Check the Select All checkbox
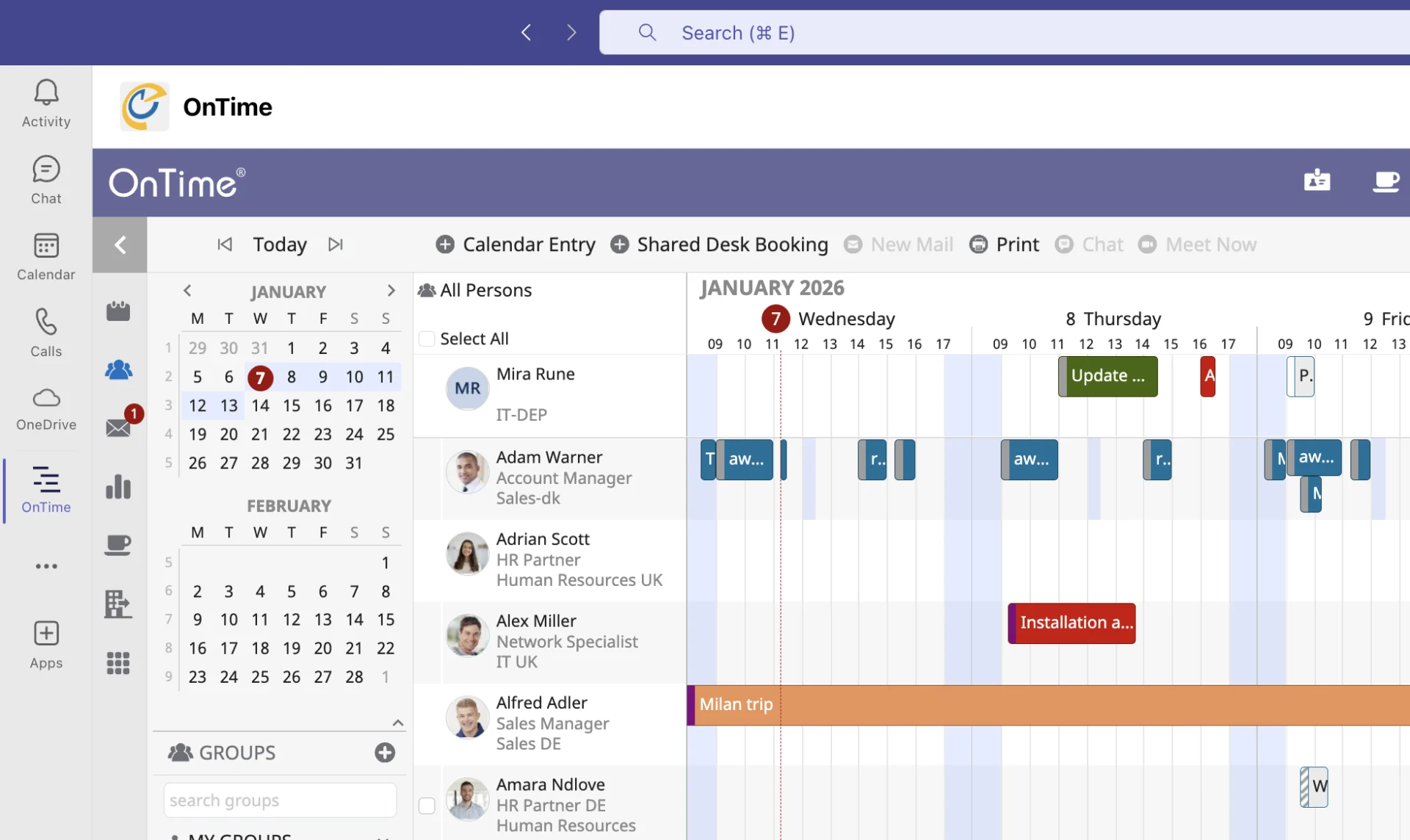 tap(427, 338)
